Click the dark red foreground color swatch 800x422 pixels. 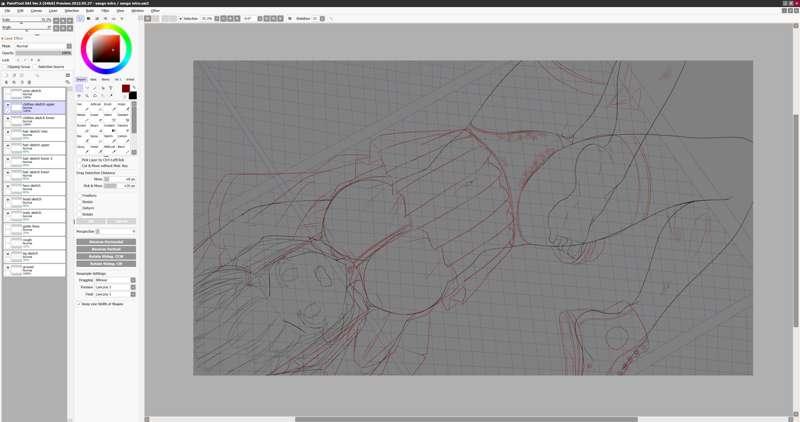click(126, 88)
